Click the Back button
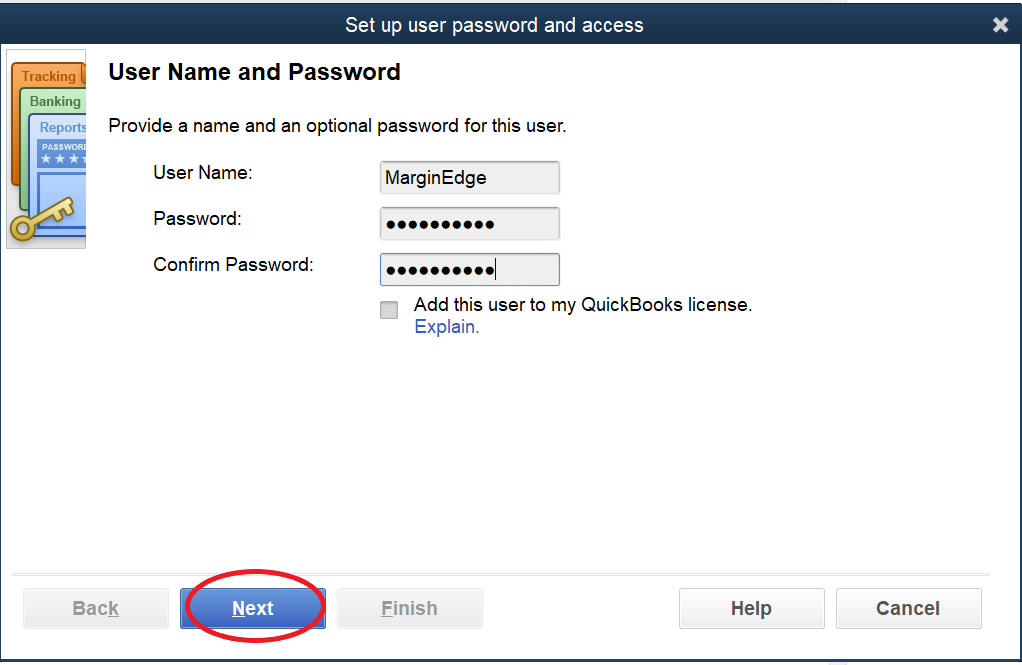The height and width of the screenshot is (665, 1022). pyautogui.click(x=96, y=608)
